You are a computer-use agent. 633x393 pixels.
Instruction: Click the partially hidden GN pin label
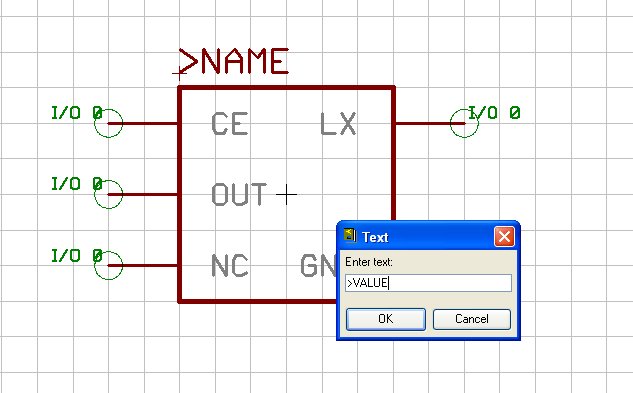(318, 265)
